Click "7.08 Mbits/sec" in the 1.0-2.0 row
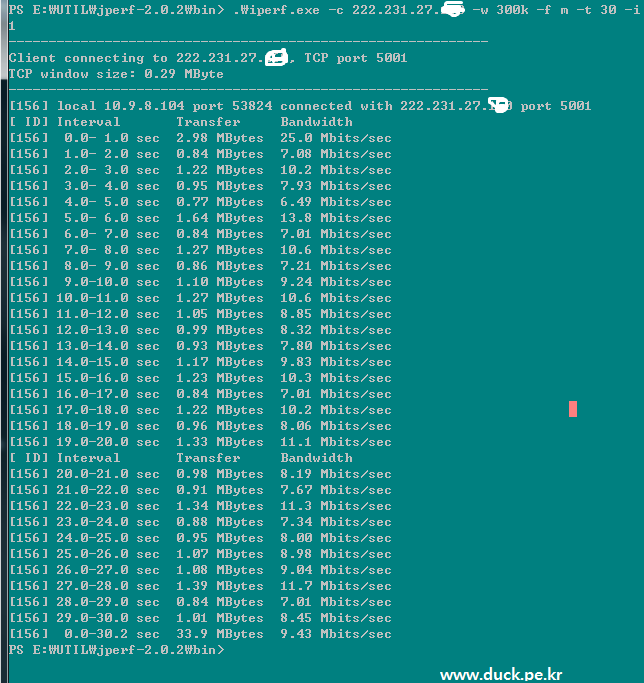Image resolution: width=644 pixels, height=683 pixels. tap(336, 154)
